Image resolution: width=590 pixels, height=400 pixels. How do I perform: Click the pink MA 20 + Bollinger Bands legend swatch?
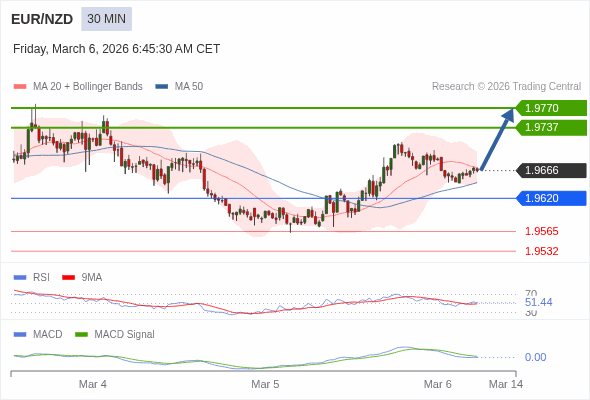click(20, 87)
